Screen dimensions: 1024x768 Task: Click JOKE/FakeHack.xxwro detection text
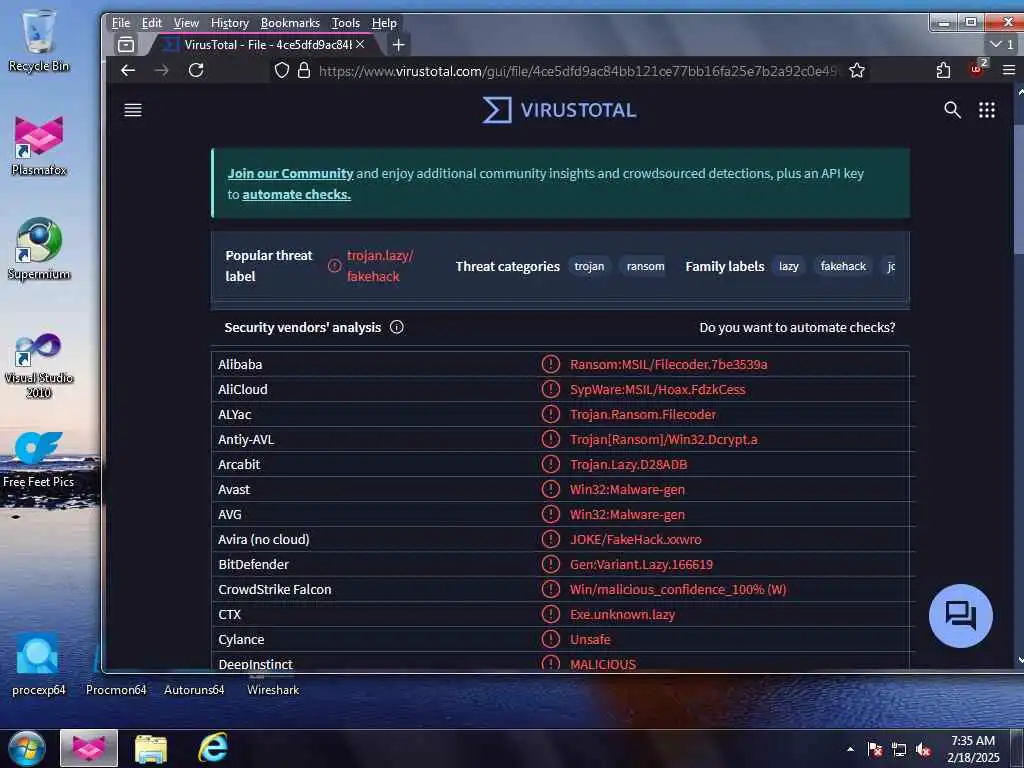tap(635, 539)
